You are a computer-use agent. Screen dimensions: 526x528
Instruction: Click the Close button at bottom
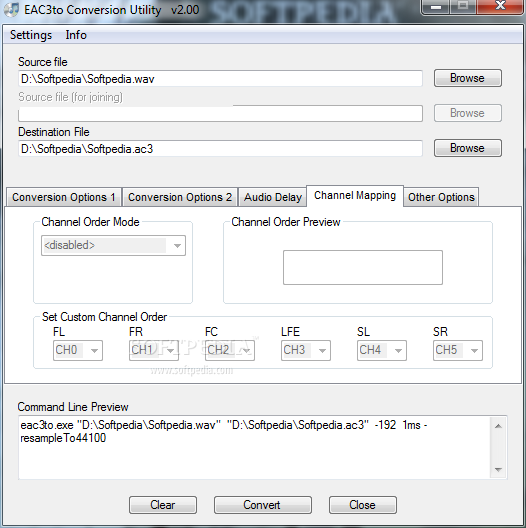(x=363, y=505)
